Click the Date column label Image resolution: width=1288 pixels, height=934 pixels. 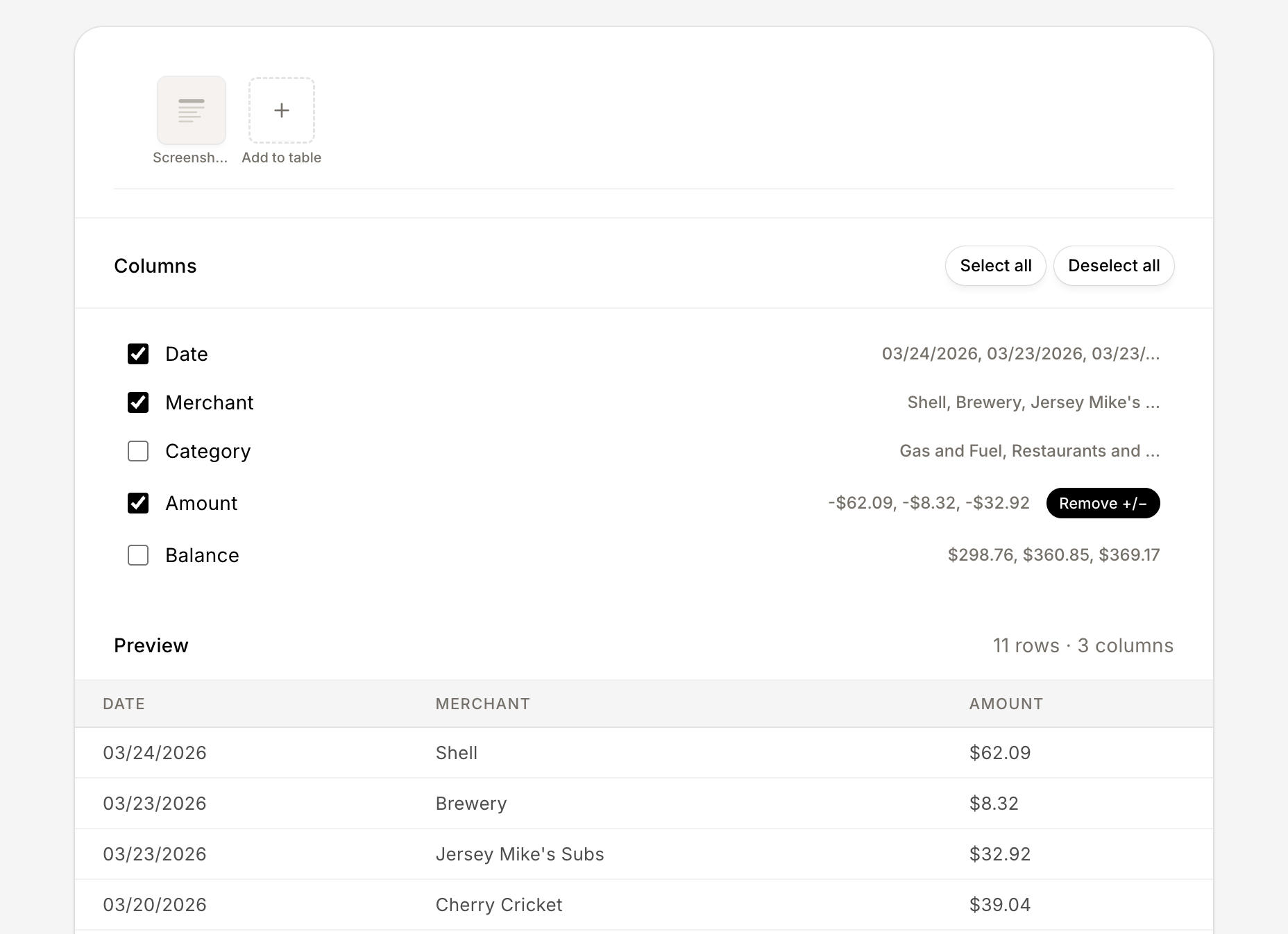point(187,354)
